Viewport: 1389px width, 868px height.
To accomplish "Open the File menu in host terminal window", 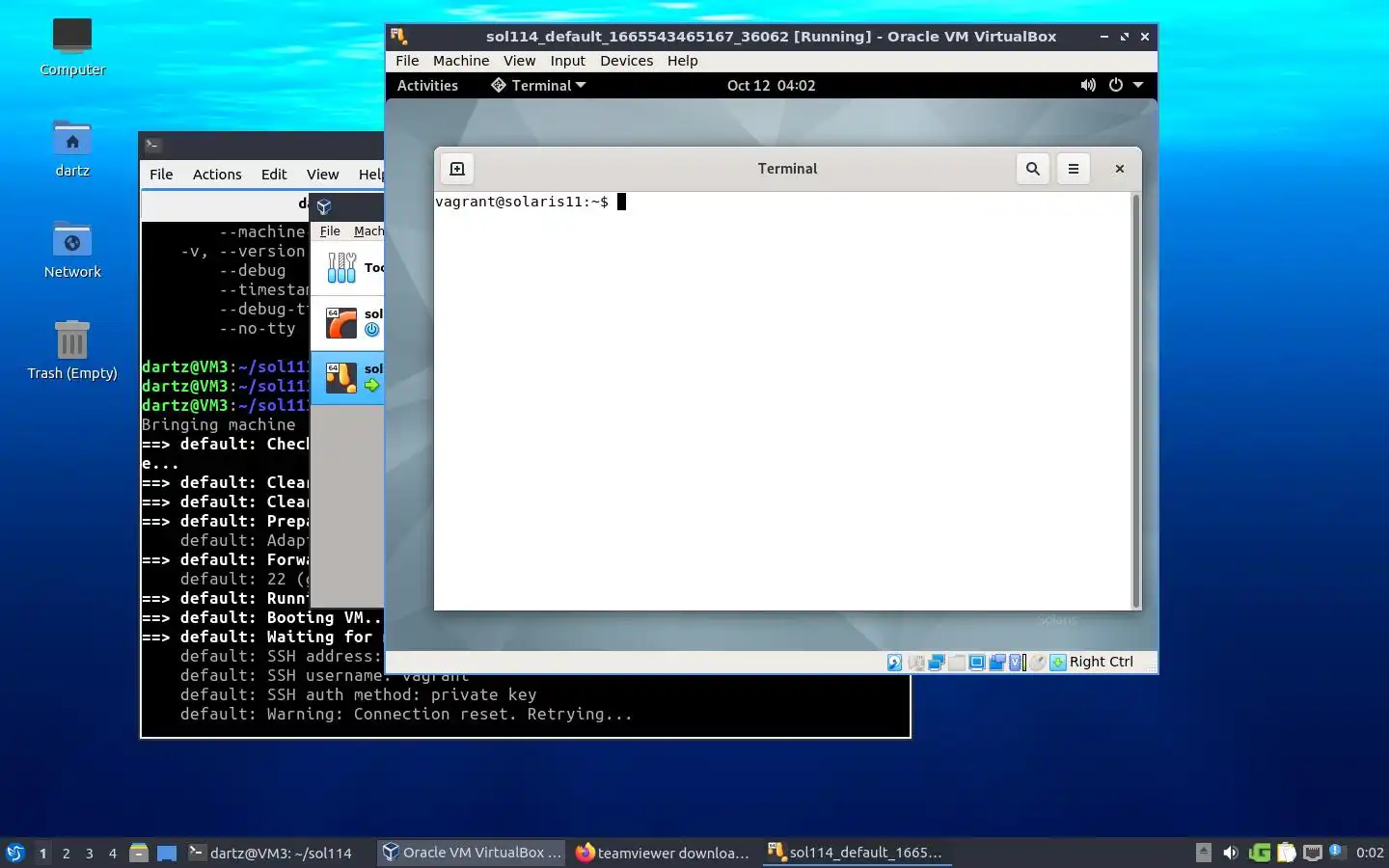I will [x=161, y=175].
